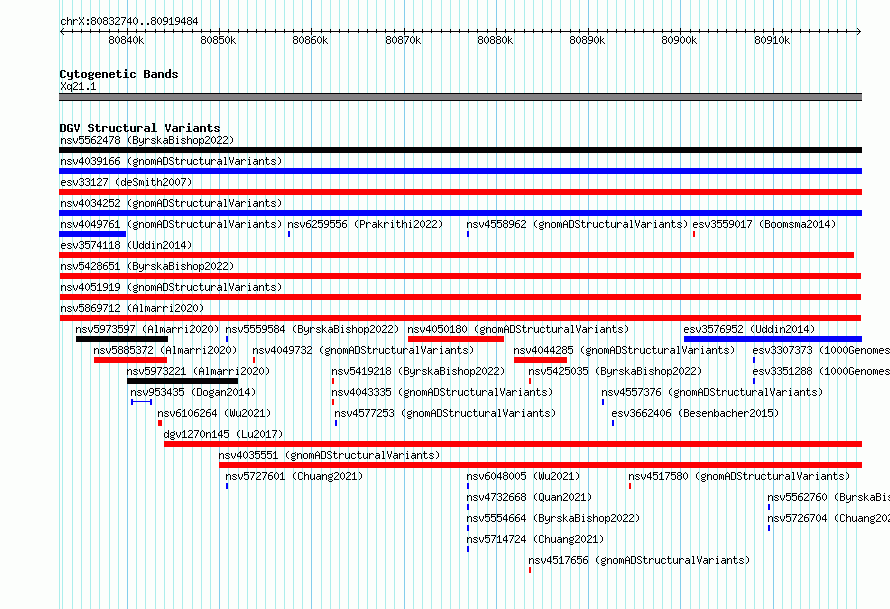Click nsv4558962 gnomAD variant label

coord(577,224)
